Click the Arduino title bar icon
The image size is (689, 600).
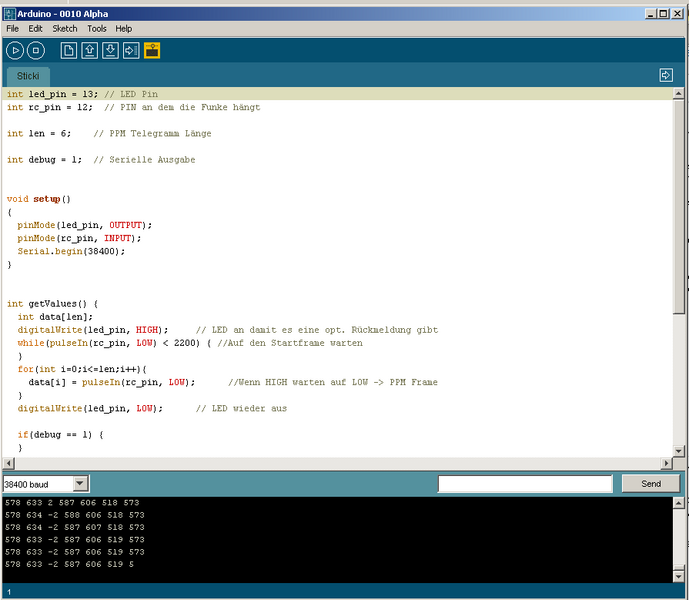pos(9,14)
